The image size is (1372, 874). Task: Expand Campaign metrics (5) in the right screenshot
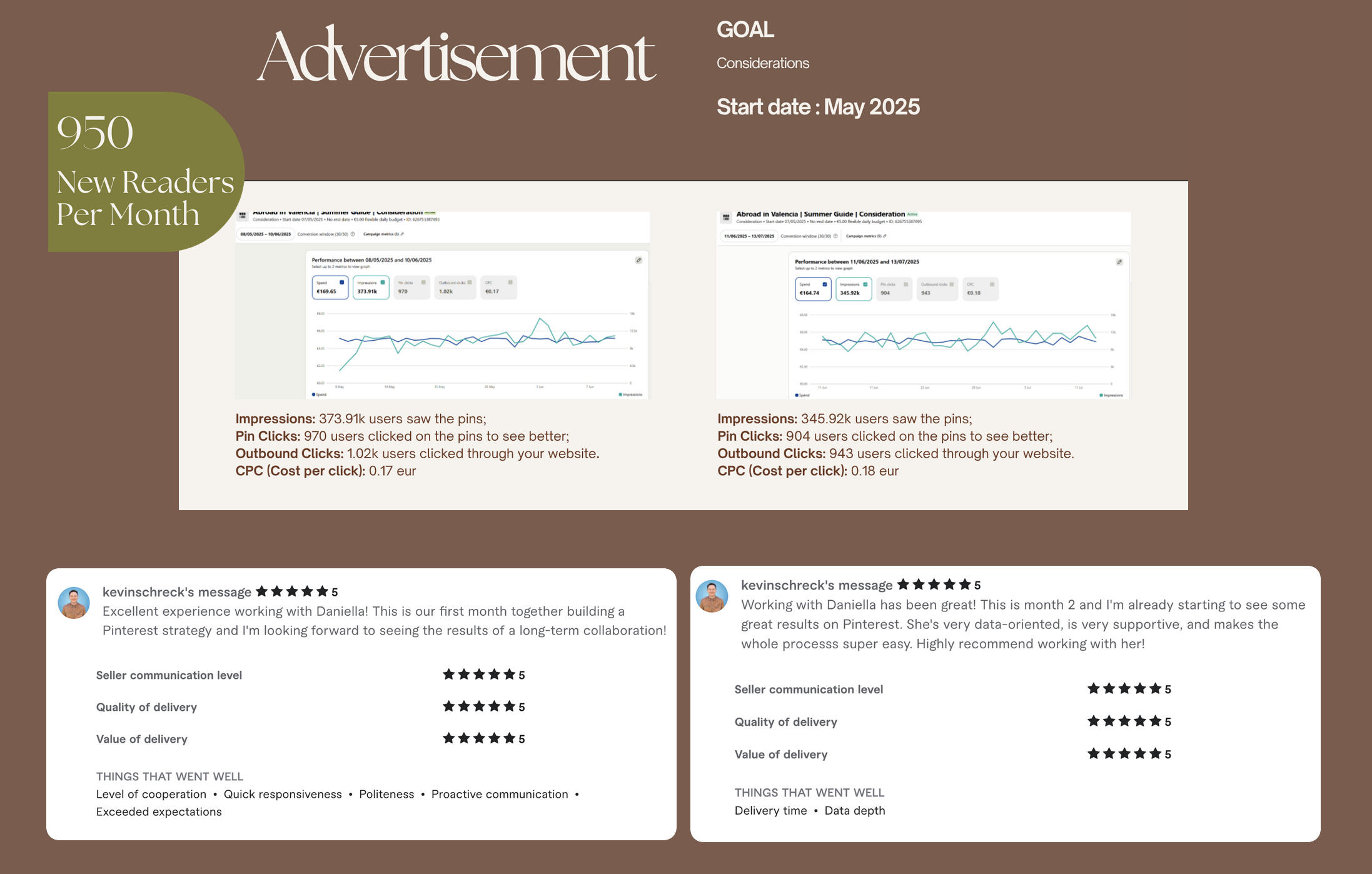tap(865, 236)
